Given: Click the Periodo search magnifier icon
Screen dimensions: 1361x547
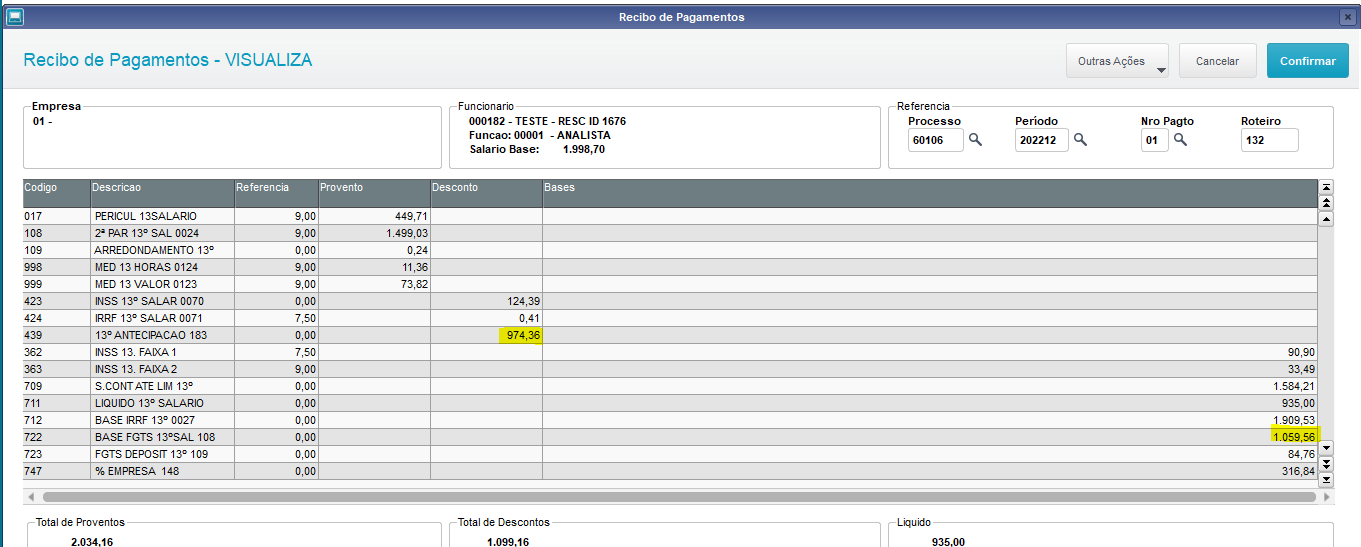Looking at the screenshot, I should [x=1080, y=140].
